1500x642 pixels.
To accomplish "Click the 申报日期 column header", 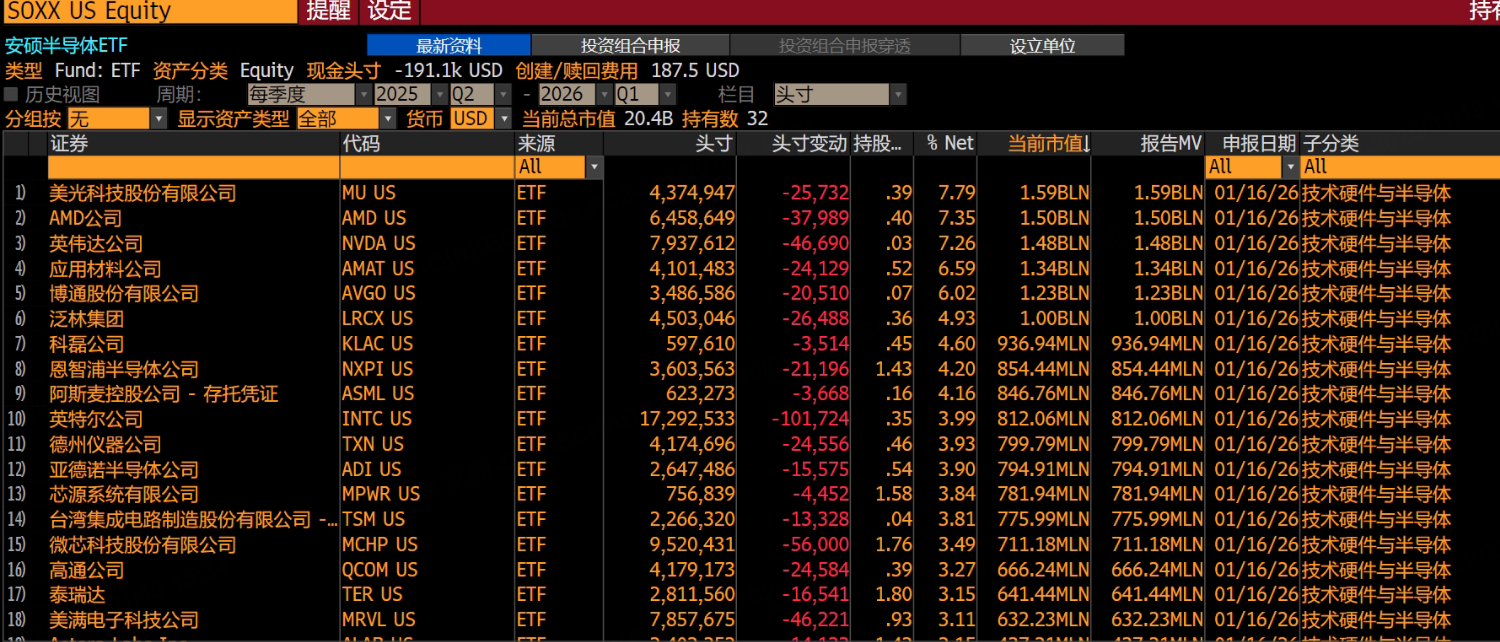I will [x=1252, y=143].
